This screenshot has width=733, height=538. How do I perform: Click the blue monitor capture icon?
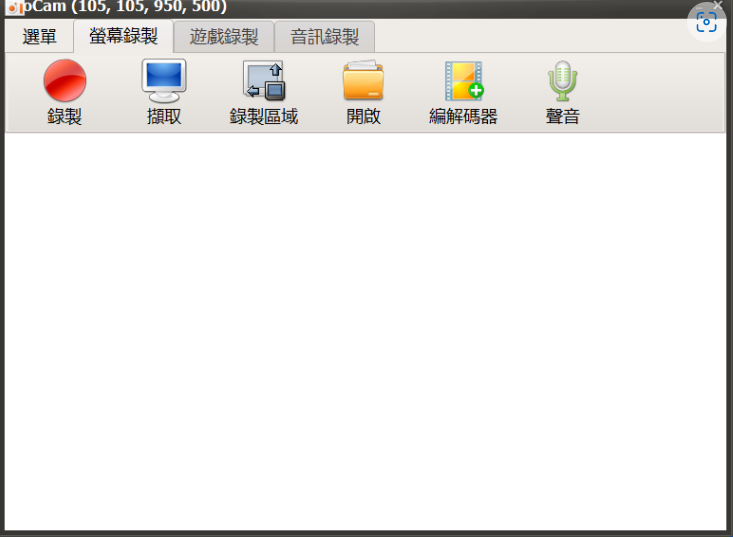point(164,80)
